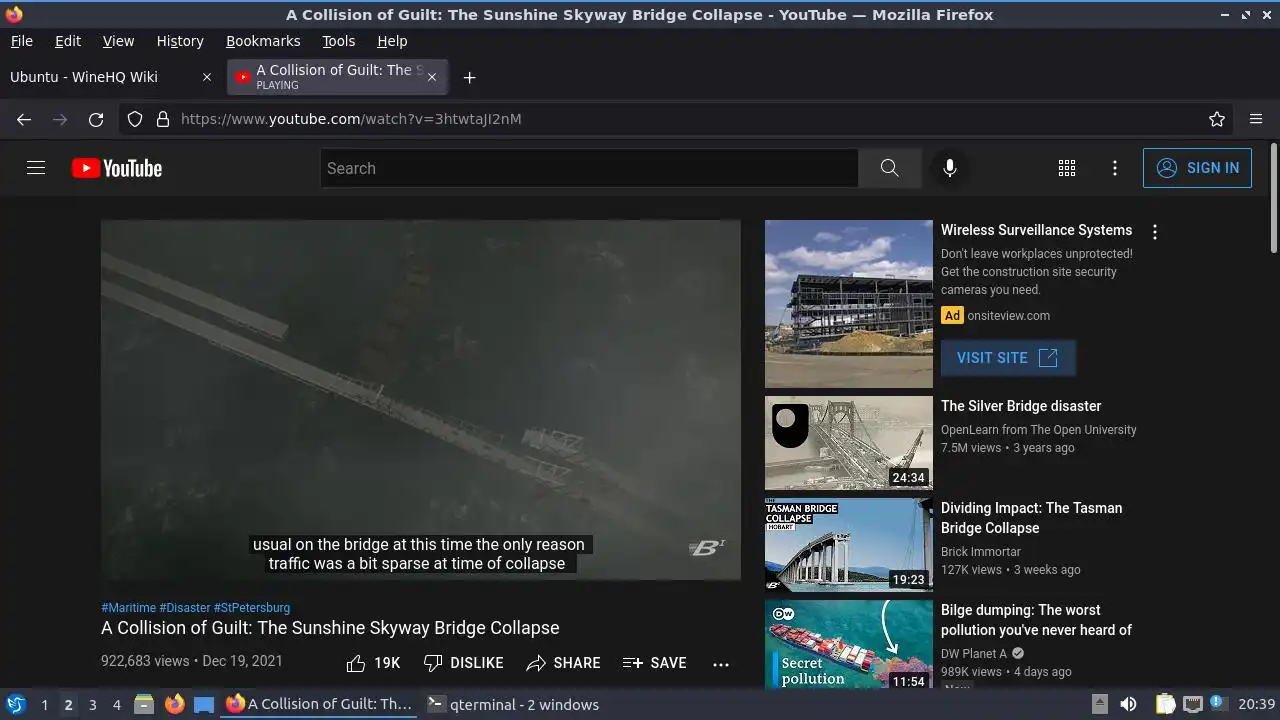The width and height of the screenshot is (1280, 720).
Task: Click the search magnifier button
Action: pyautogui.click(x=889, y=168)
